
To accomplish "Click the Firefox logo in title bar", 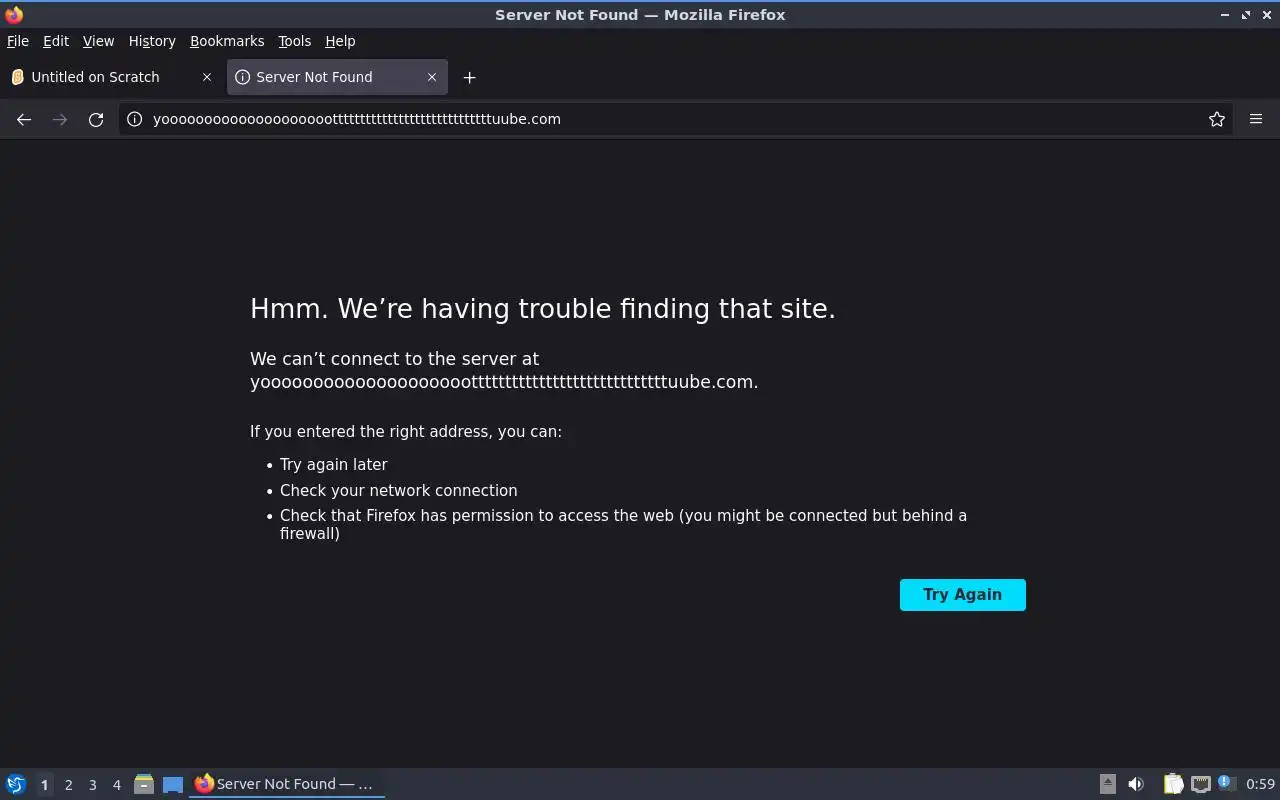I will 14,14.
